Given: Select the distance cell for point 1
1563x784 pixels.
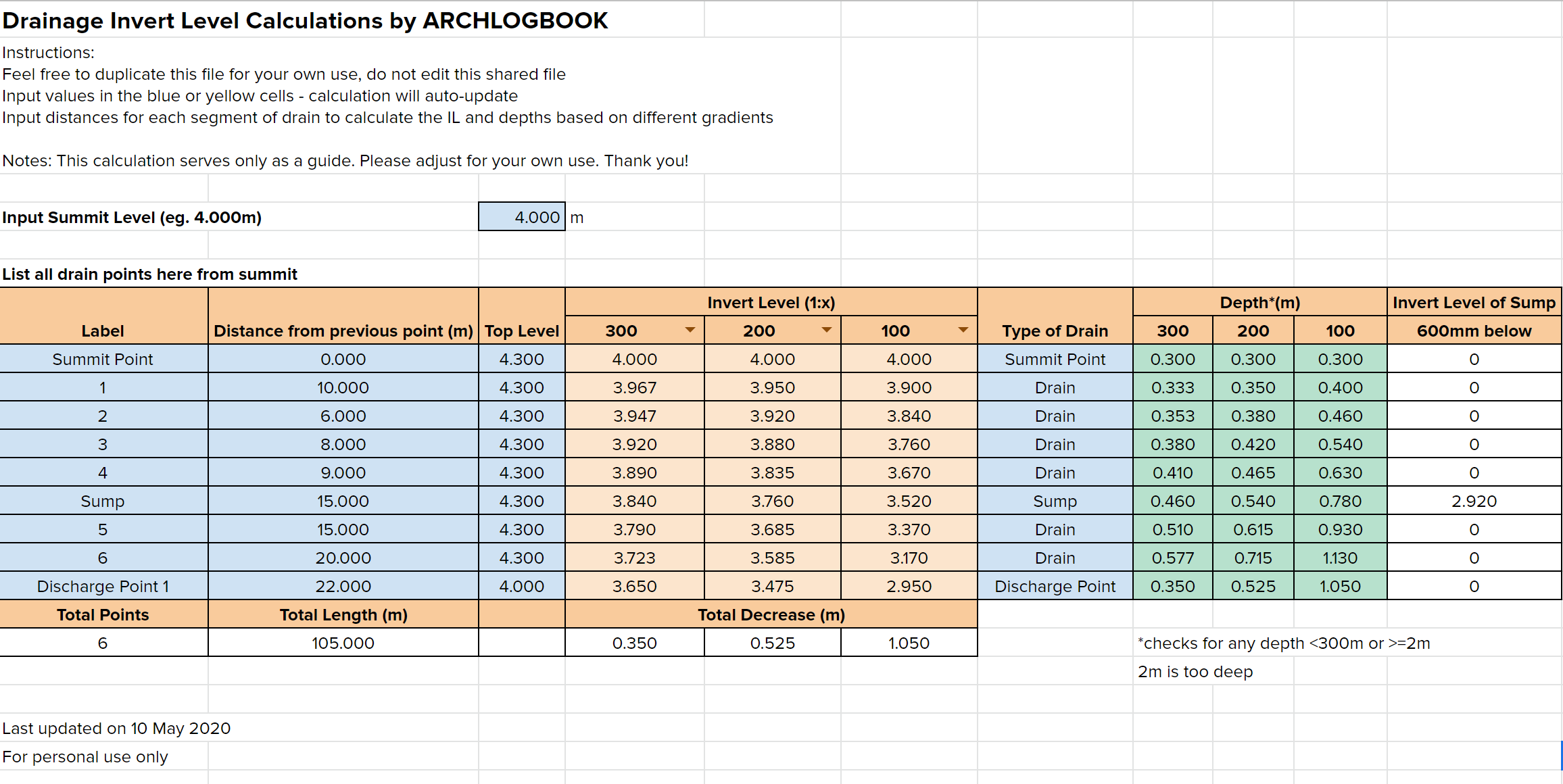Looking at the screenshot, I should [343, 387].
